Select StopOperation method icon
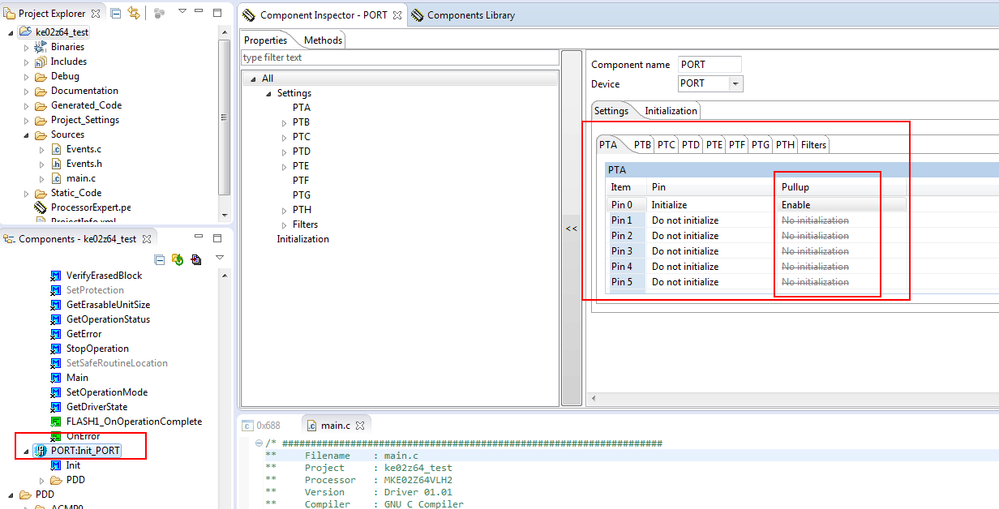Viewport: 999px width, 509px height. (x=56, y=348)
